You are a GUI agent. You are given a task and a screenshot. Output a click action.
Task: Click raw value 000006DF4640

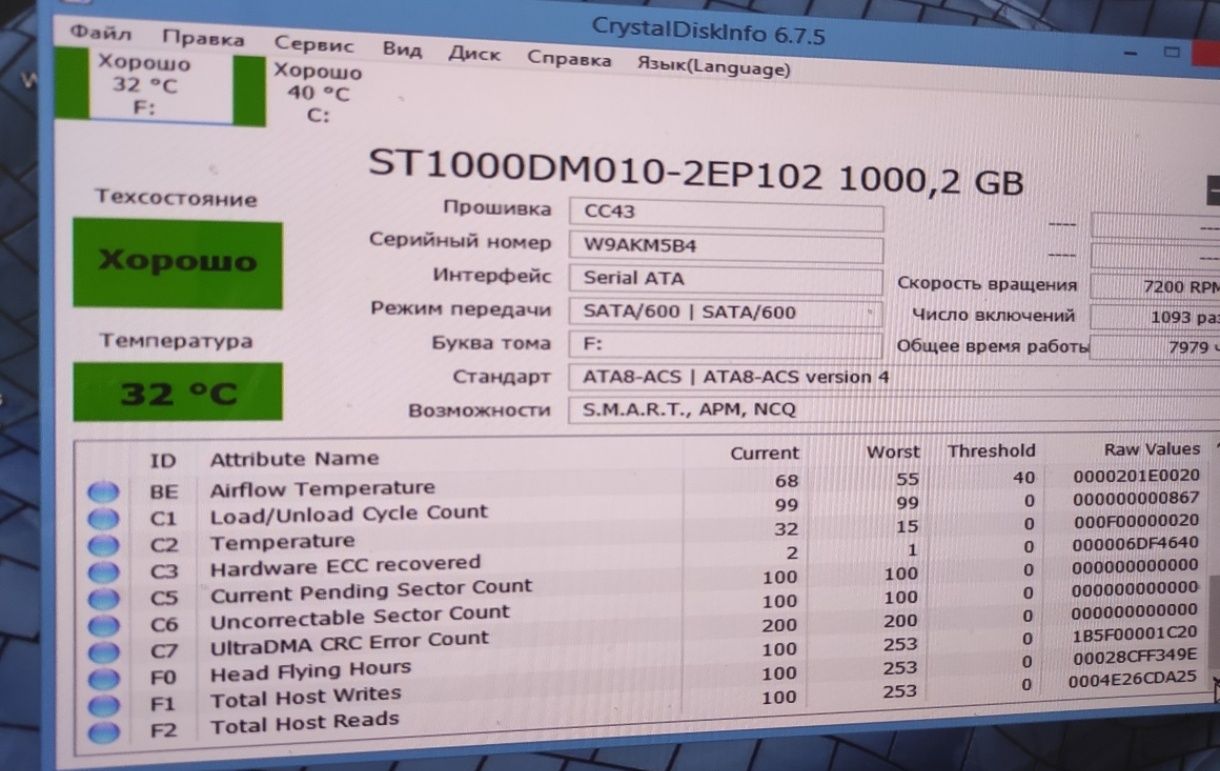tap(1135, 545)
